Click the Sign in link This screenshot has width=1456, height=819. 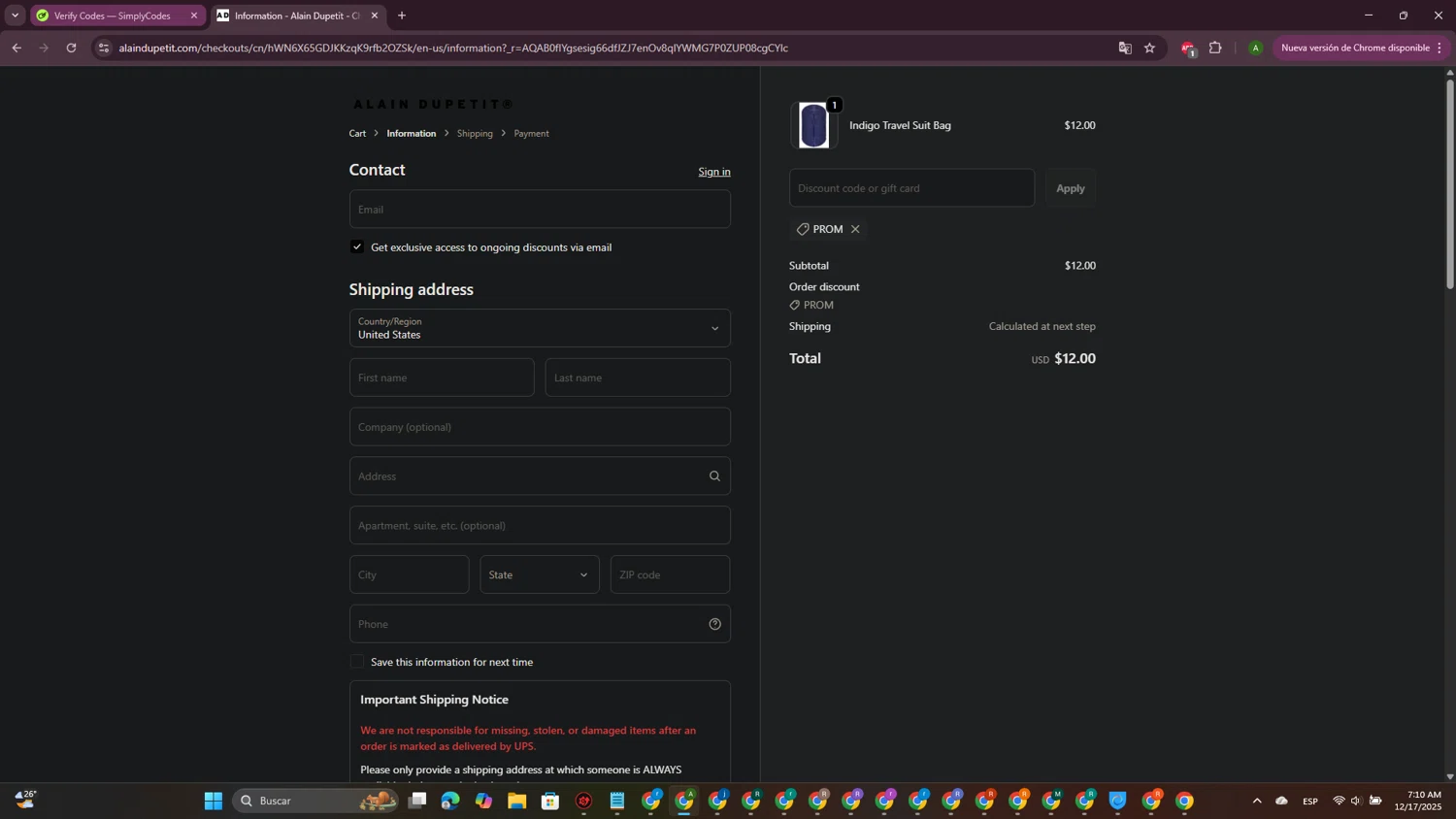tap(714, 172)
